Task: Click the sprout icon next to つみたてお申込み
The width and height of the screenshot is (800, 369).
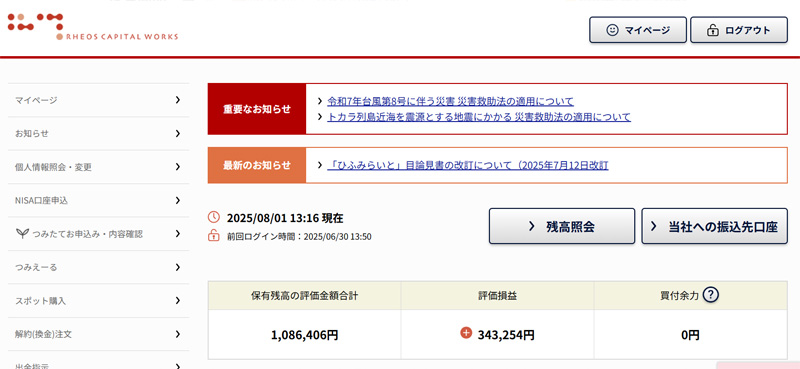Action: pos(22,234)
